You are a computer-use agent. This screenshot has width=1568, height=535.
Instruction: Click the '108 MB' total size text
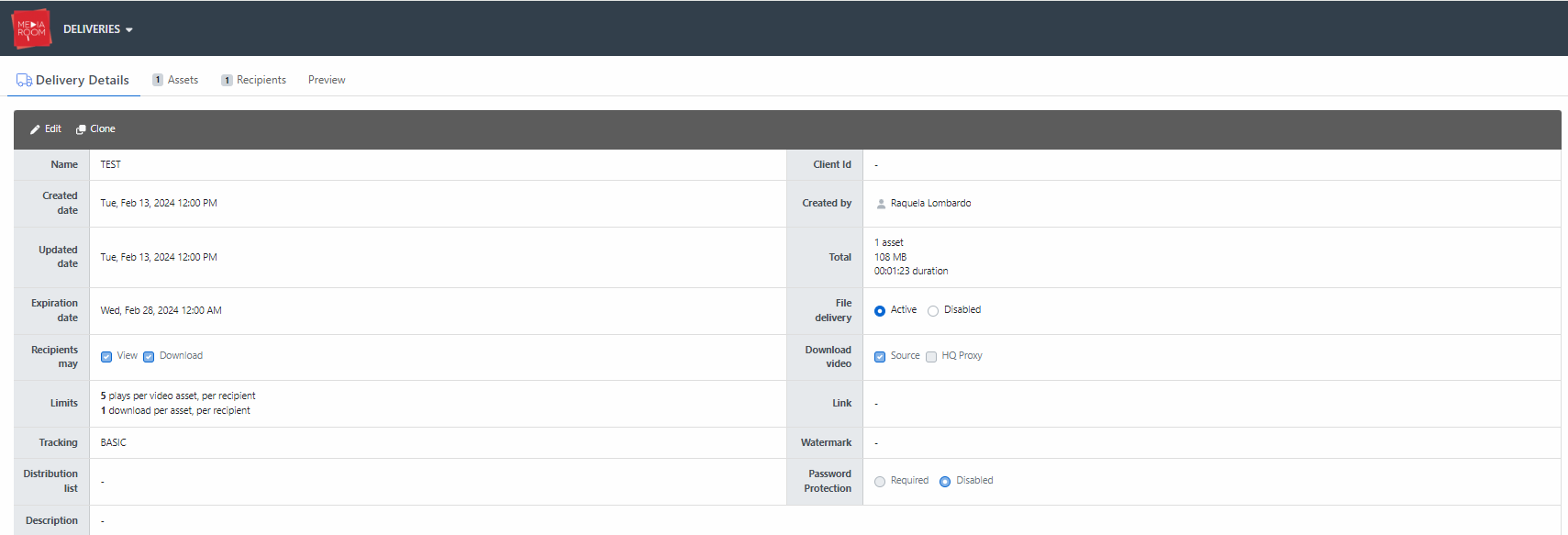click(890, 257)
